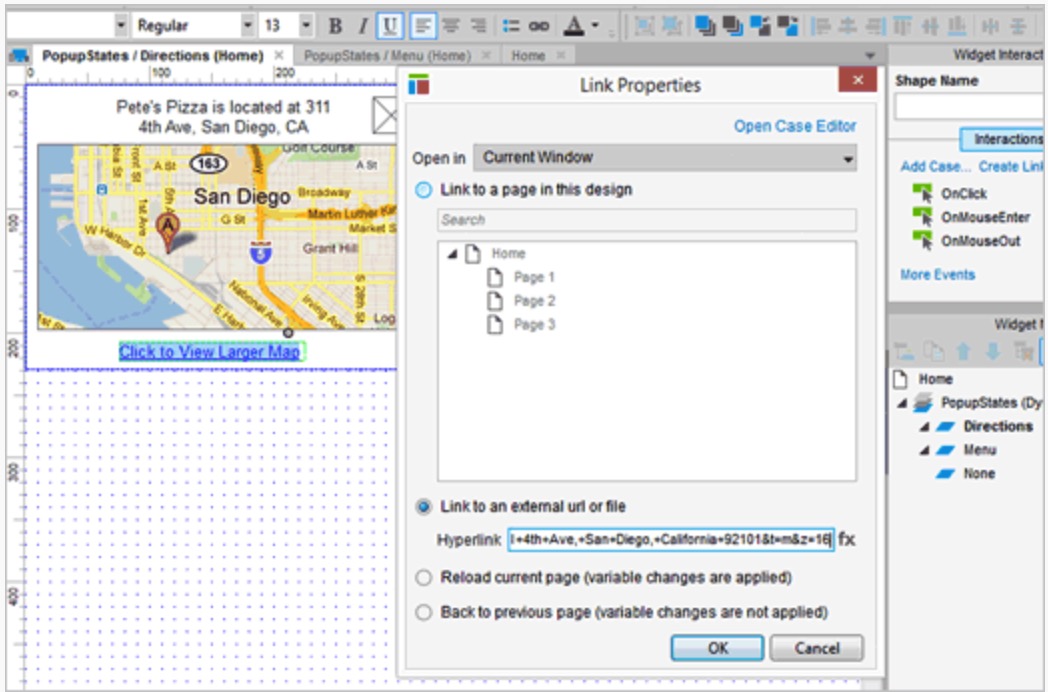Image resolution: width=1048 pixels, height=692 pixels.
Task: Collapse the Menu state node
Action: pos(924,451)
